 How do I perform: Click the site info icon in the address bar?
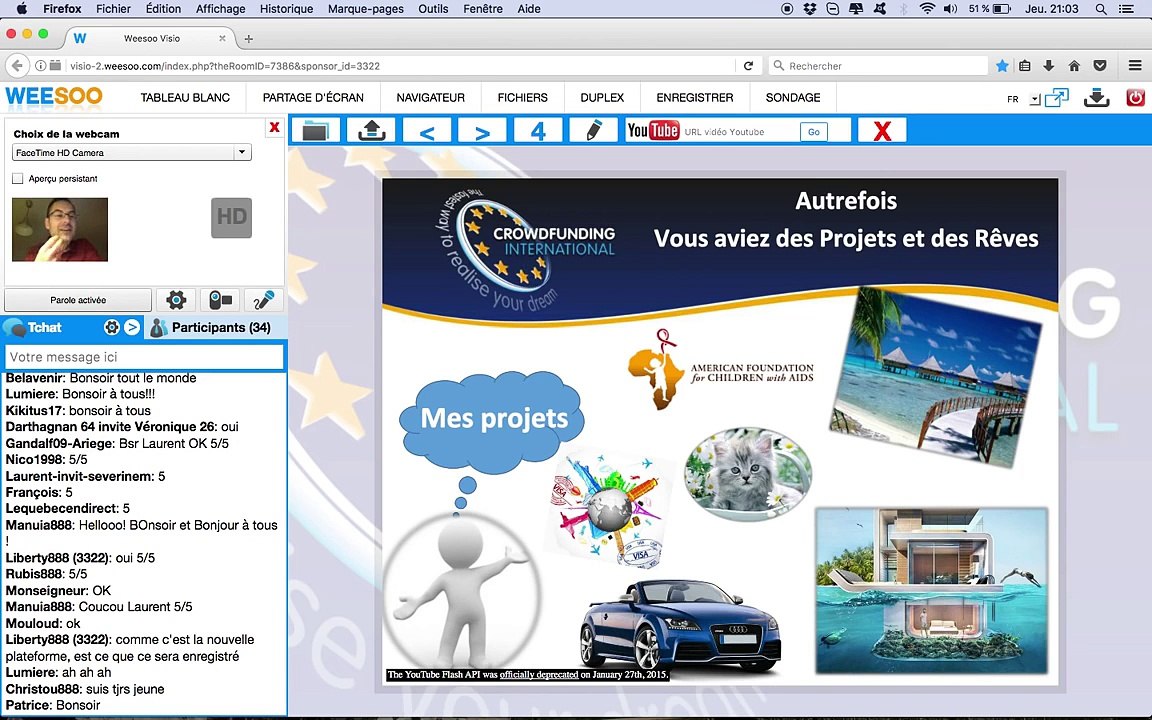pyautogui.click(x=41, y=66)
